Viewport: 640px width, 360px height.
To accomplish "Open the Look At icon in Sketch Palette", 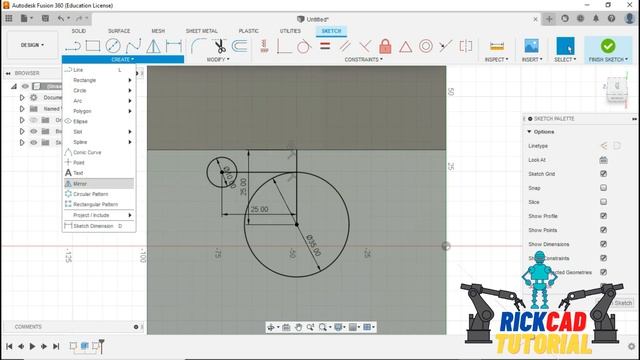I will point(604,160).
